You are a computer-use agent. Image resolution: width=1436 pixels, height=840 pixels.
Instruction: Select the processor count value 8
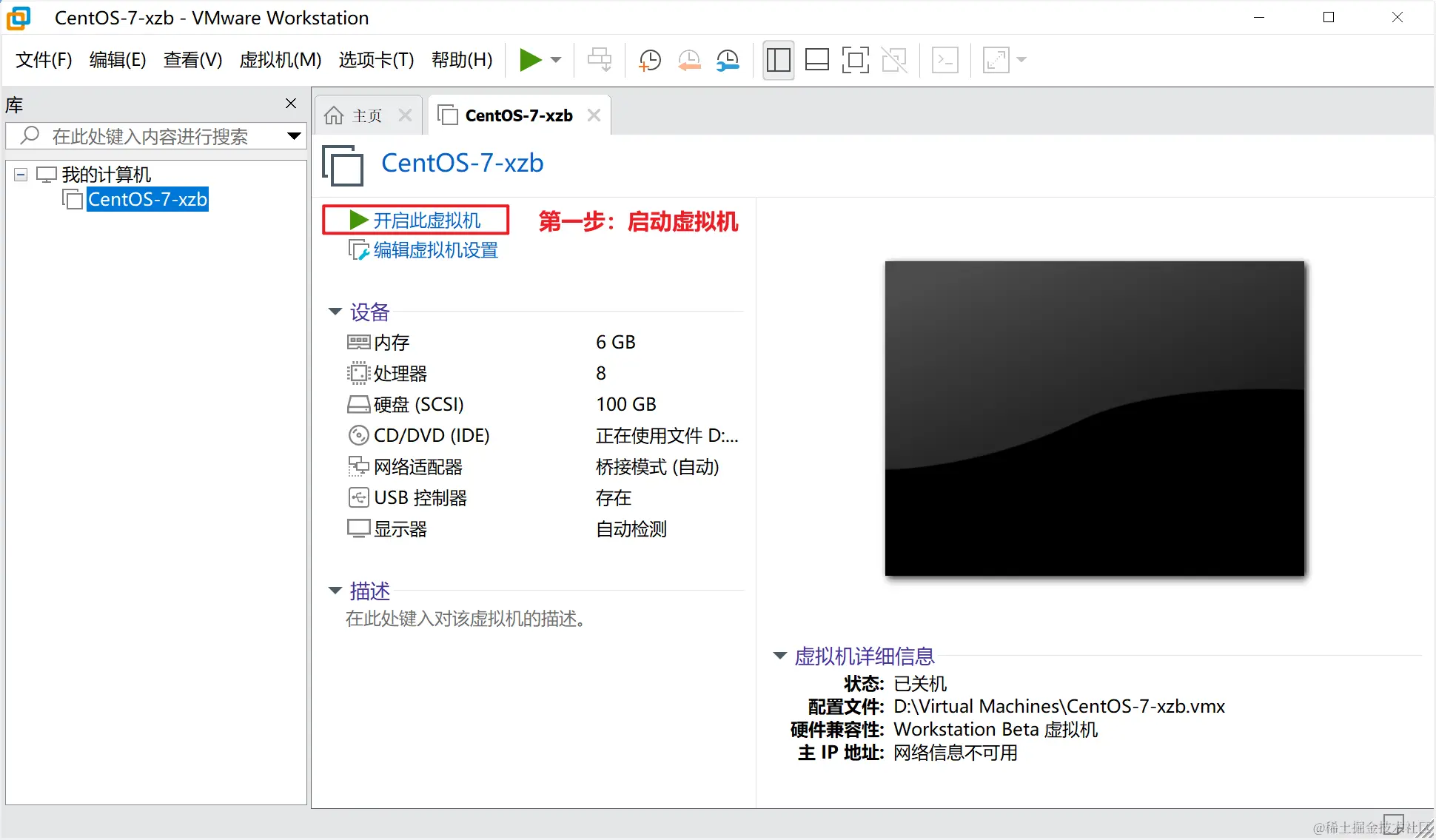click(x=601, y=373)
